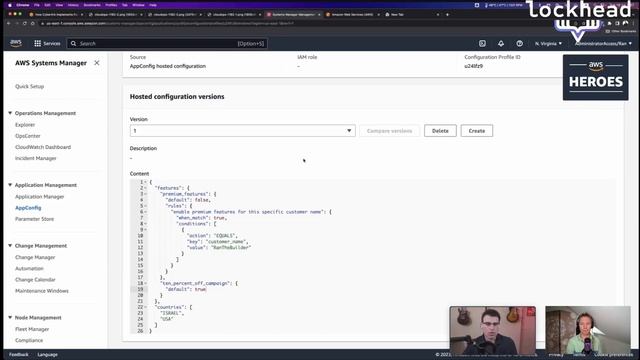Open the CloudShell icon in header
This screenshot has height=360, width=640.
pos(482,43)
